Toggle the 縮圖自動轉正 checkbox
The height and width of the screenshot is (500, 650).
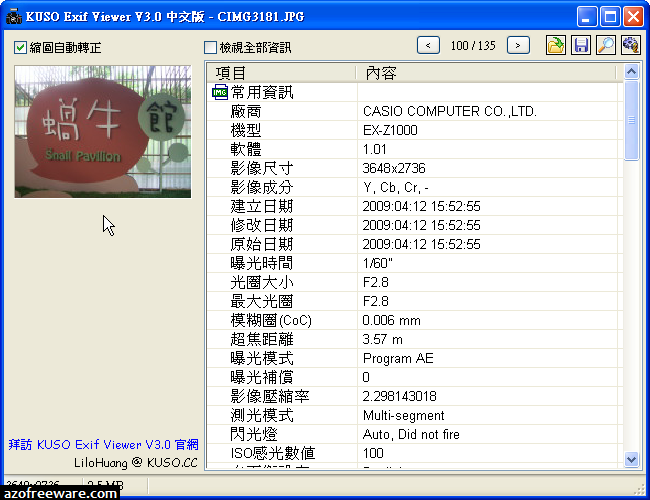pyautogui.click(x=20, y=47)
